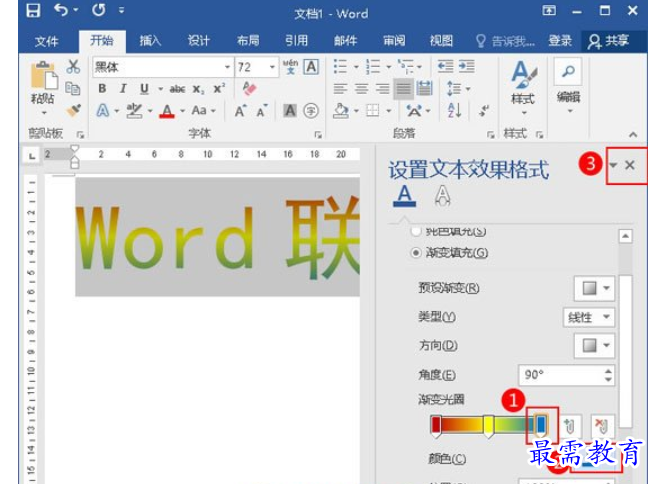Screen dimensions: 651x484
Task: Open the File (文件) tab
Action: 46,41
